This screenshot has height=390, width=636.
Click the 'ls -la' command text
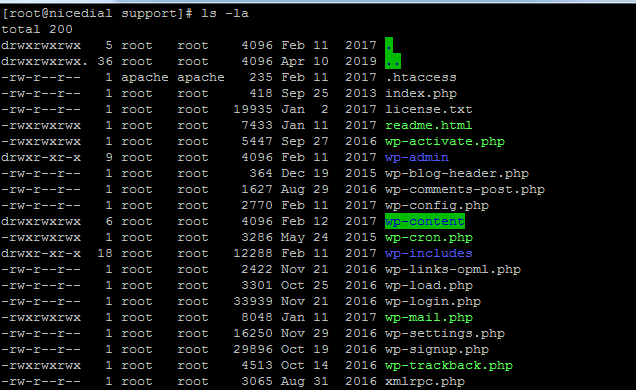click(225, 13)
